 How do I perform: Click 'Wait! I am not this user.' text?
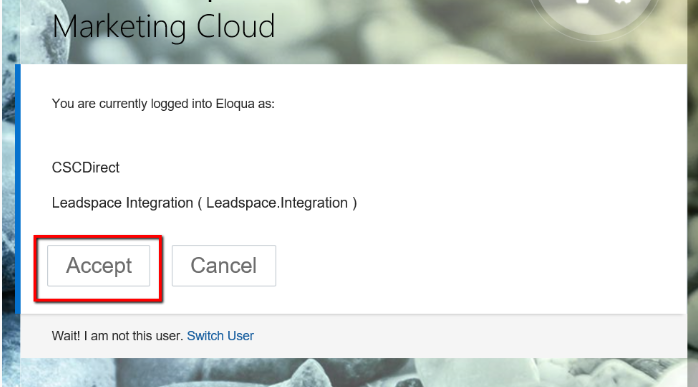[x=118, y=336]
